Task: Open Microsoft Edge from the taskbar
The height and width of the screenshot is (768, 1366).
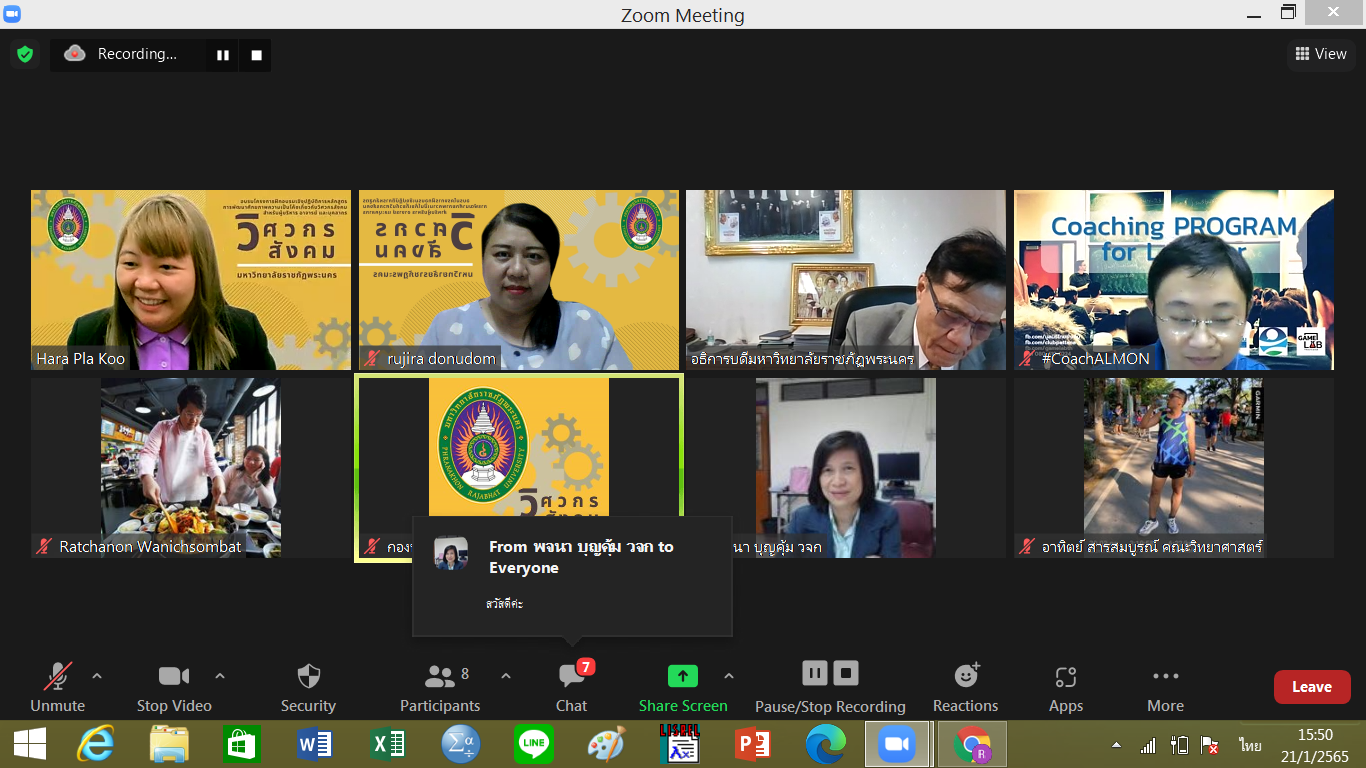Action: coord(825,745)
